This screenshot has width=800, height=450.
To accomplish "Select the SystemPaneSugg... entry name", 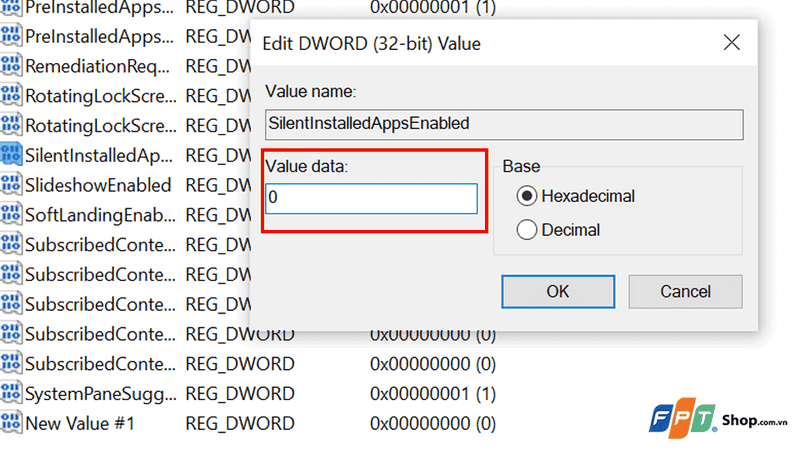I will (101, 394).
